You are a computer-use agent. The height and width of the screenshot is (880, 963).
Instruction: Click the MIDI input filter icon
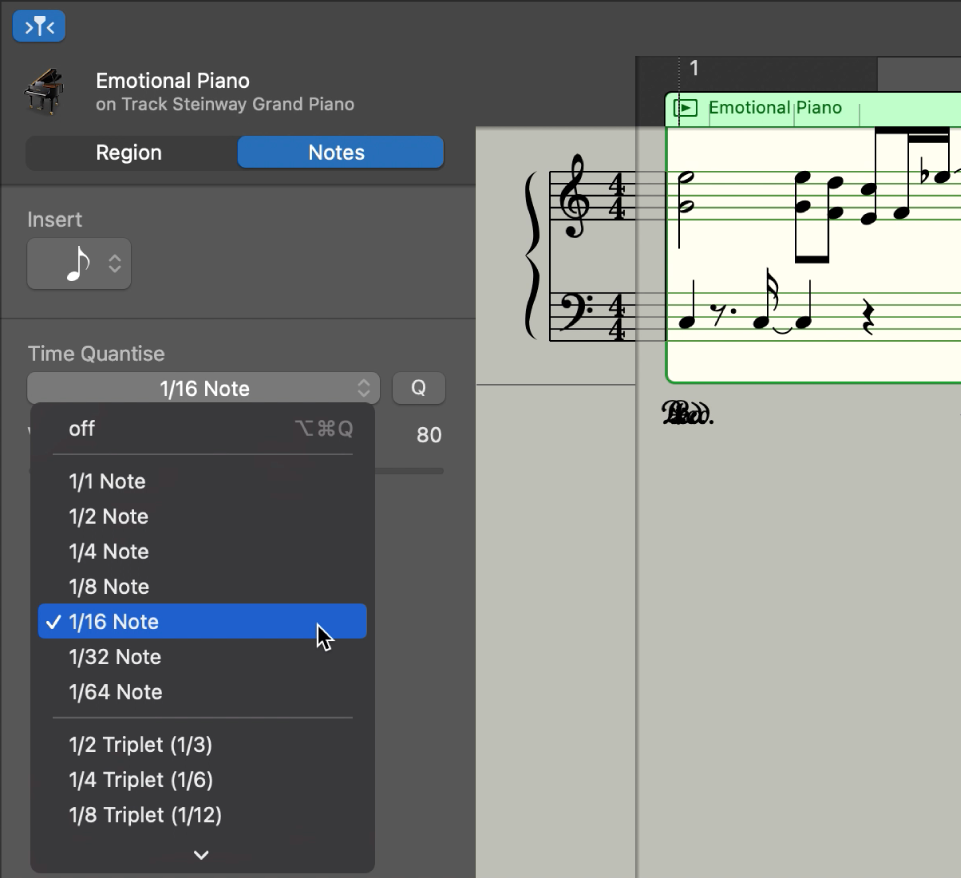click(x=38, y=26)
